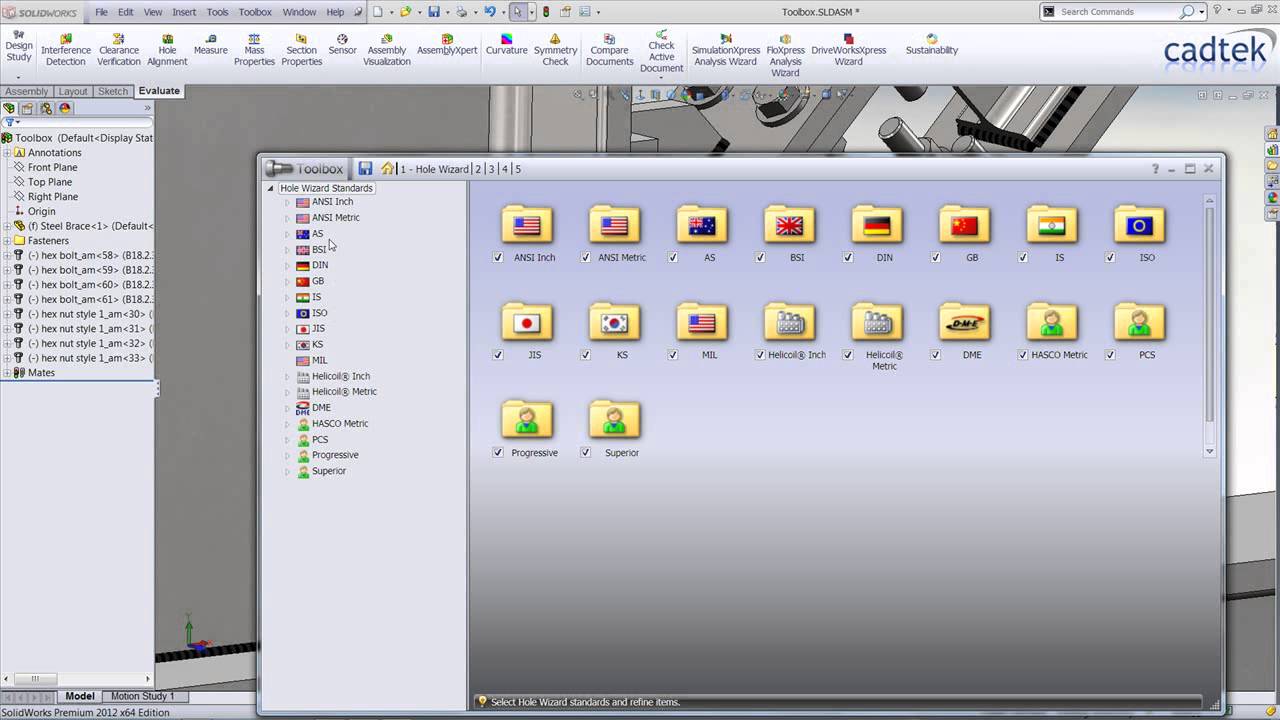Collapse the Hole Wizard Standards tree node
Screen dimensions: 1280x720
(x=270, y=188)
